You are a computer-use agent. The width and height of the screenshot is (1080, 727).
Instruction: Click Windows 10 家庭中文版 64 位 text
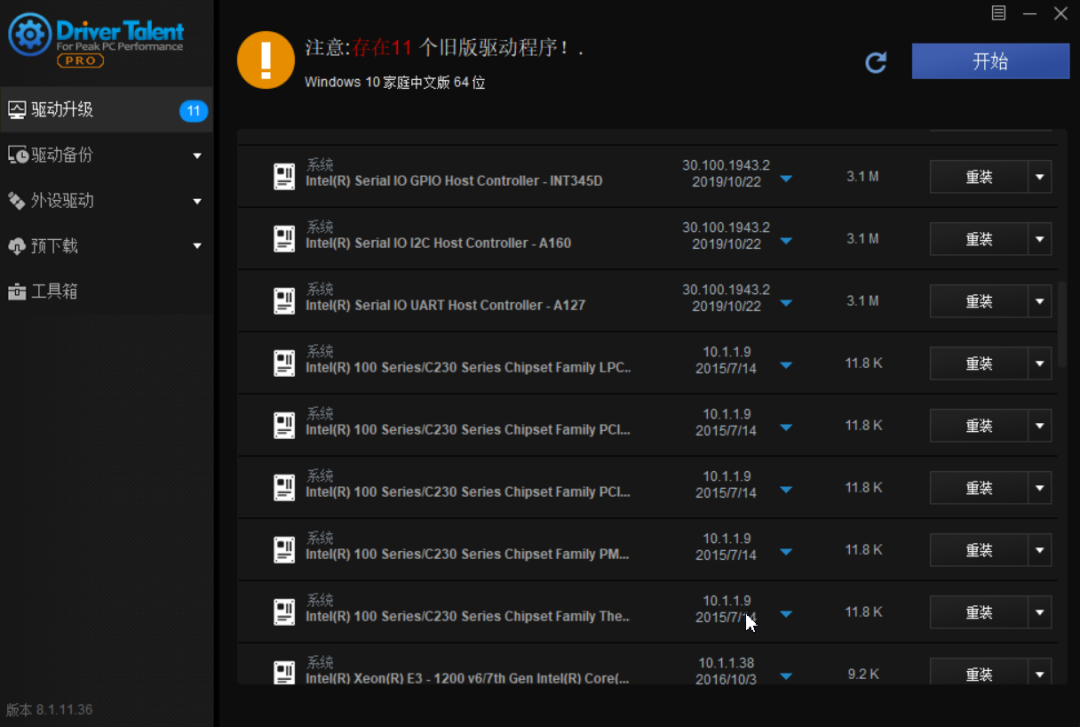pos(395,82)
